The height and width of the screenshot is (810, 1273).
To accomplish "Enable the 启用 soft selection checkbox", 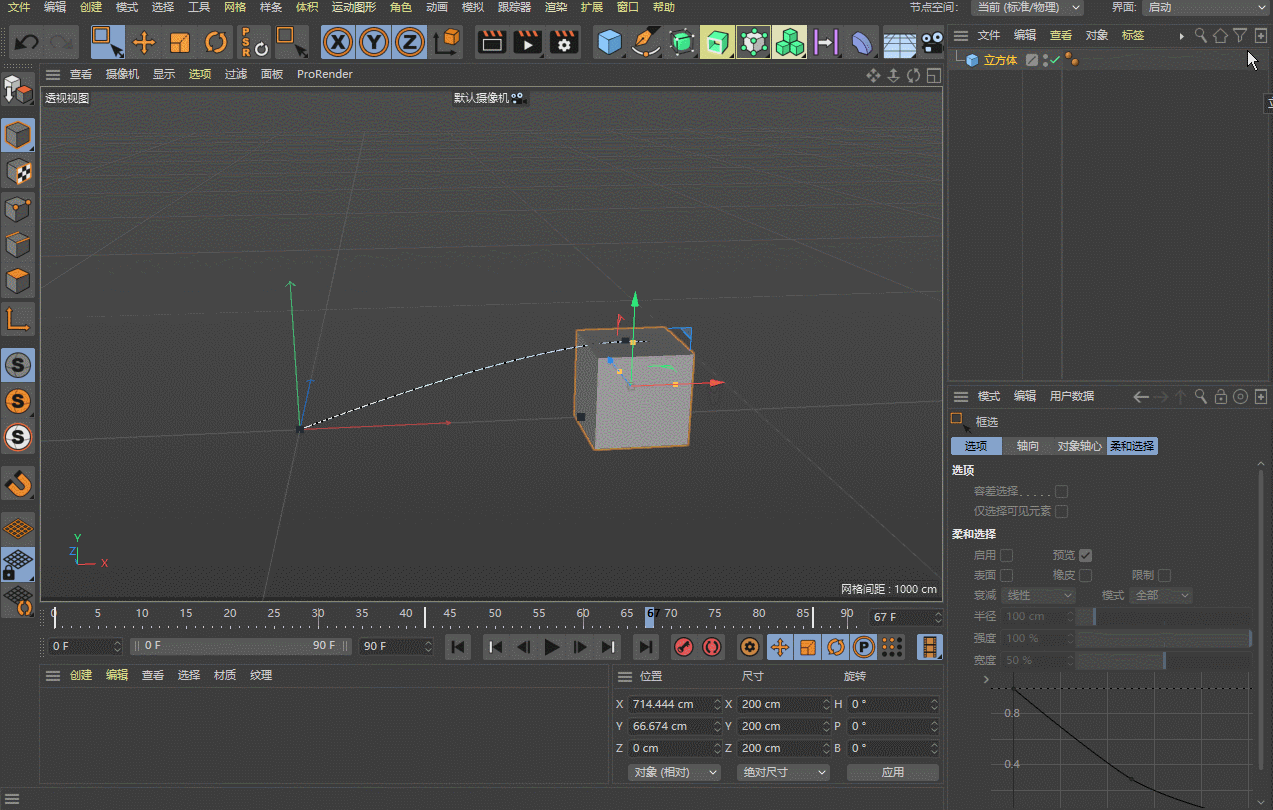I will [1006, 555].
